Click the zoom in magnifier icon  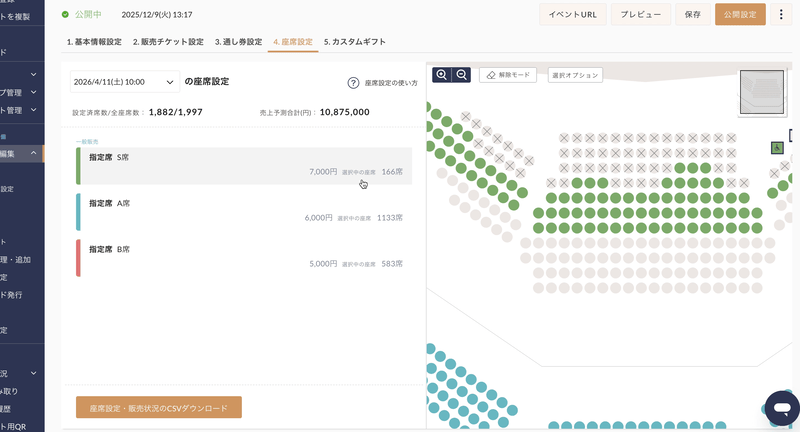coord(442,75)
